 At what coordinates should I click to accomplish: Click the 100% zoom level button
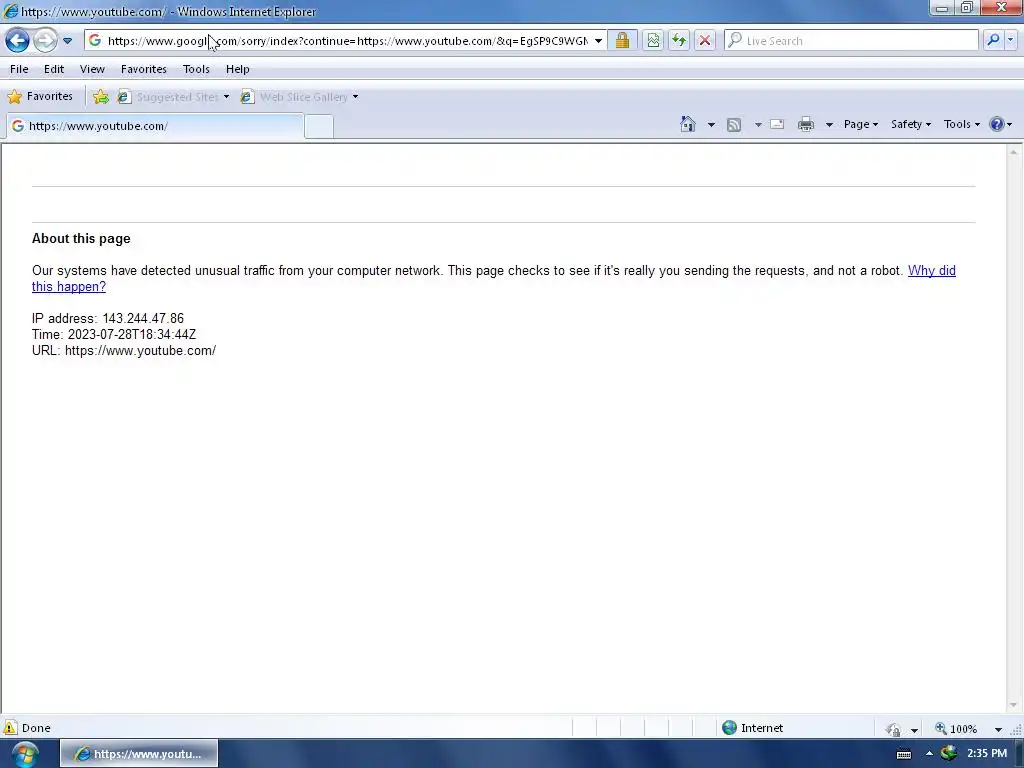(x=956, y=728)
